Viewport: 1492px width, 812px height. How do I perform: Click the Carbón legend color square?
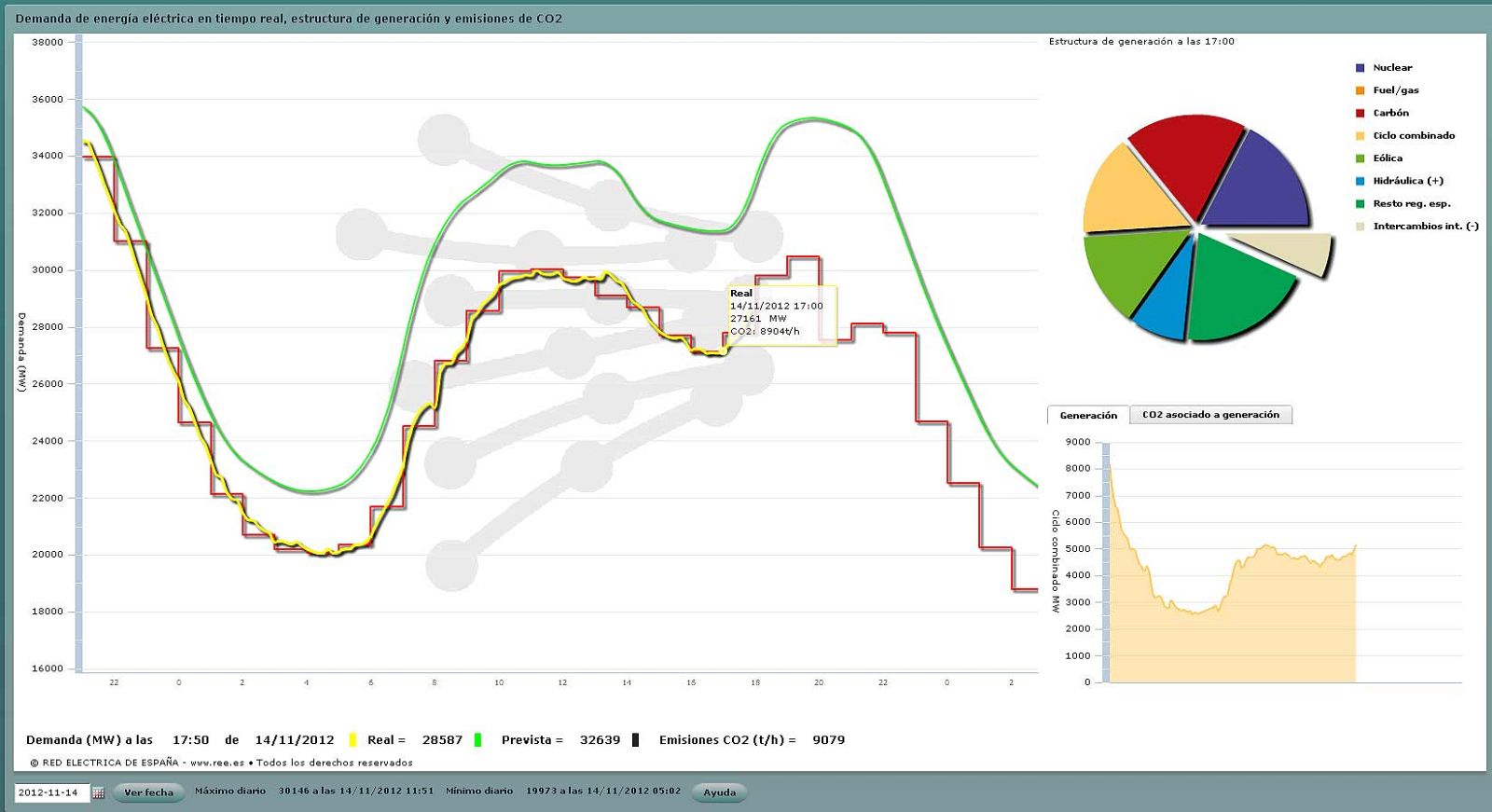point(1361,113)
